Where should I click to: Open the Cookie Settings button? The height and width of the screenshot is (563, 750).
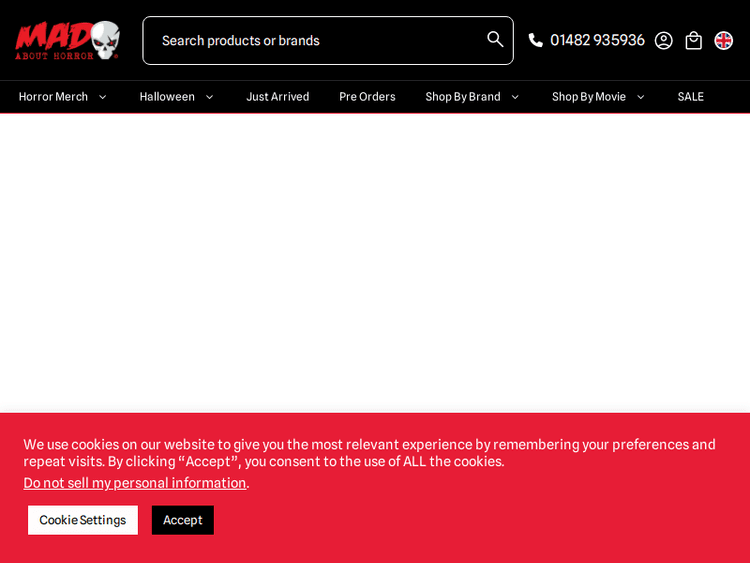pos(83,520)
